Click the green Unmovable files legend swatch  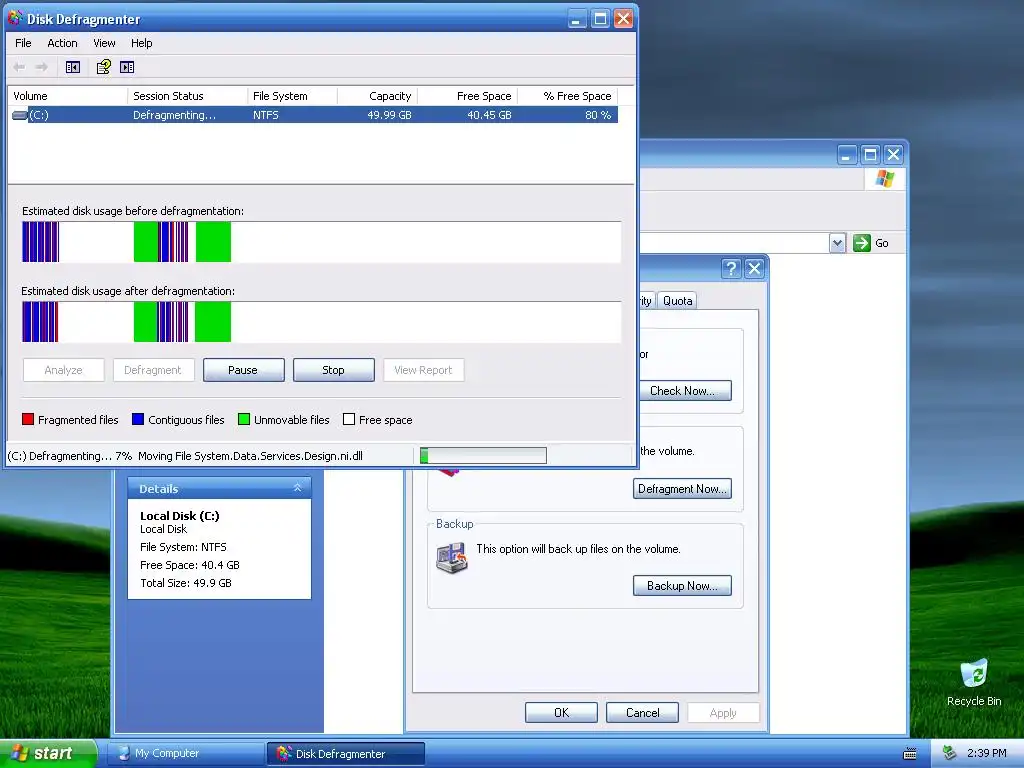pyautogui.click(x=244, y=419)
